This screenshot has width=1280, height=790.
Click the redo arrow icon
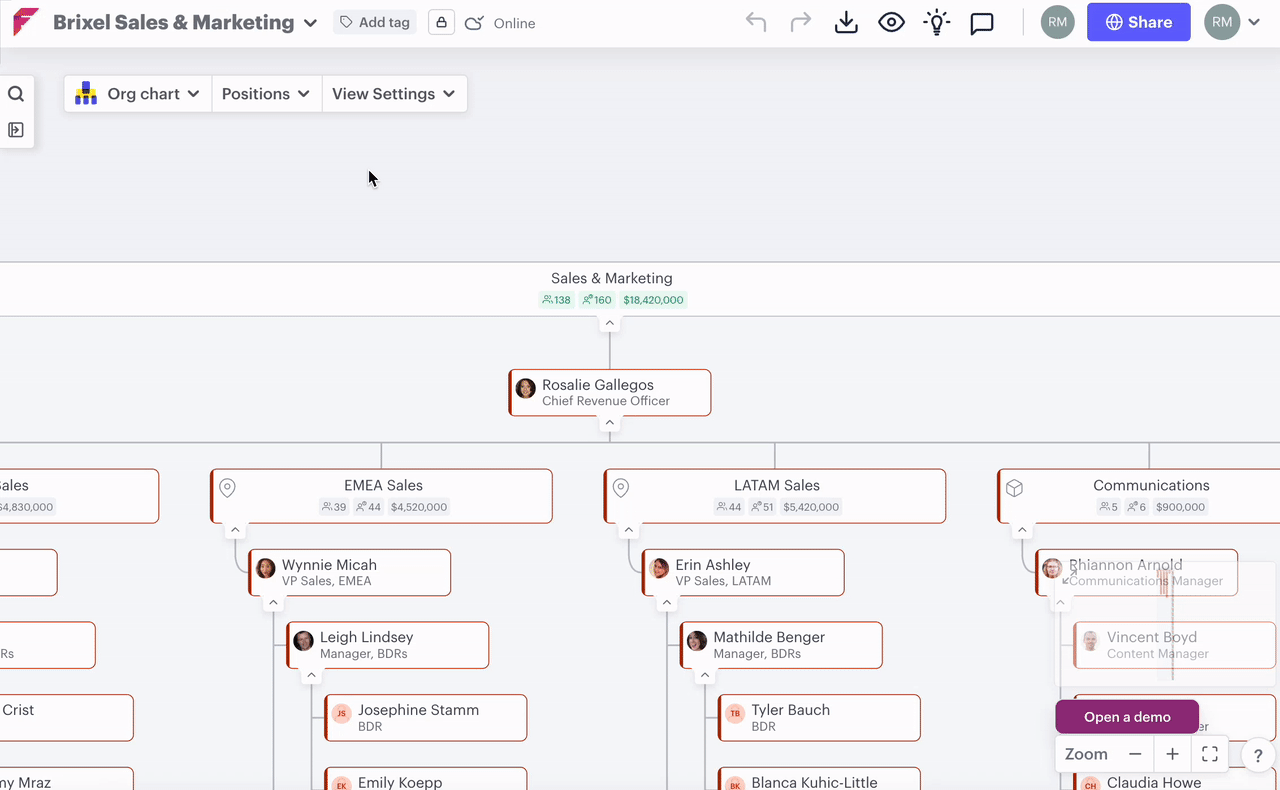(x=800, y=22)
